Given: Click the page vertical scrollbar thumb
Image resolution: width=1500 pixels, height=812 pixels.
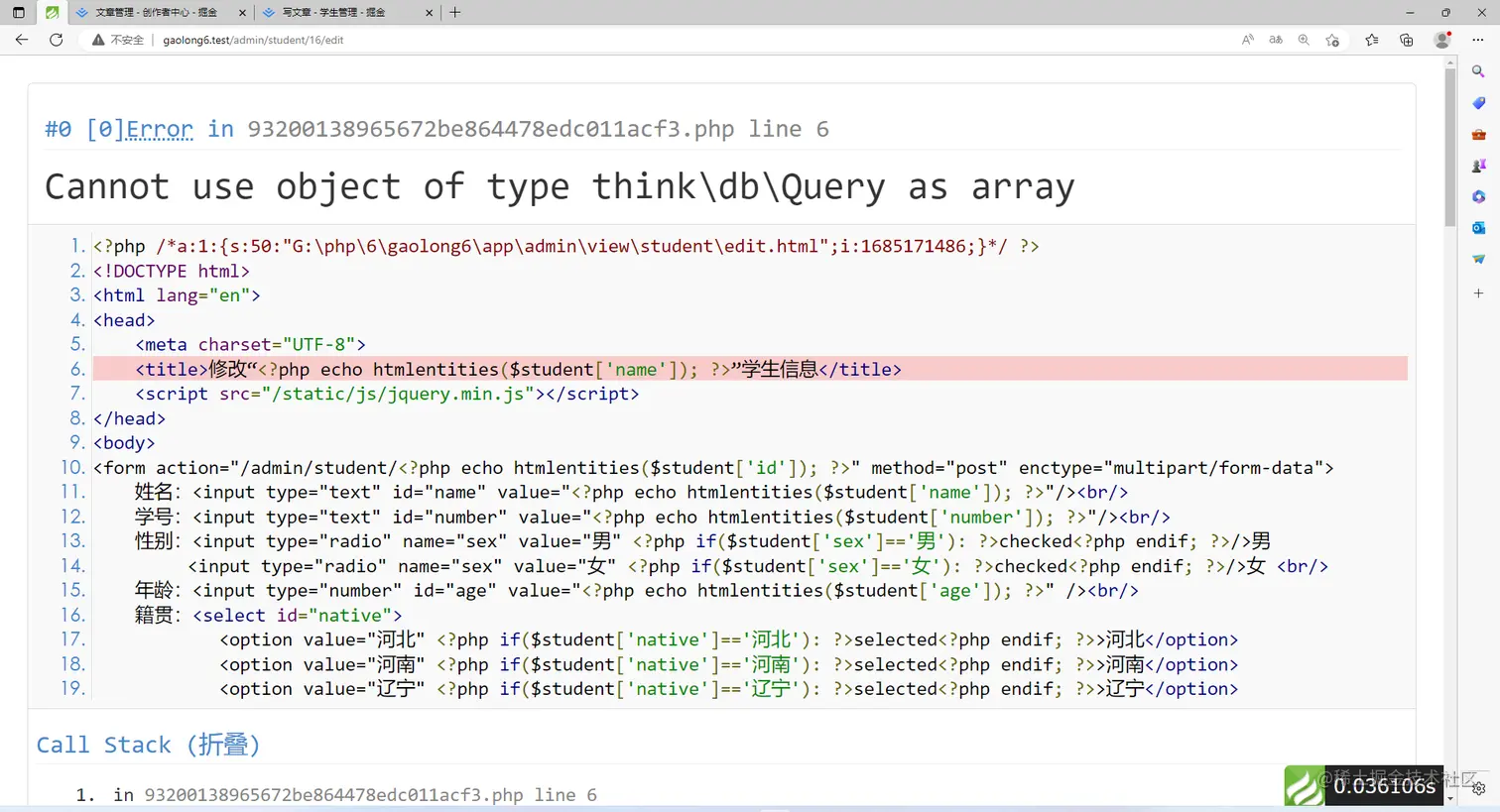Looking at the screenshot, I should click(1450, 149).
